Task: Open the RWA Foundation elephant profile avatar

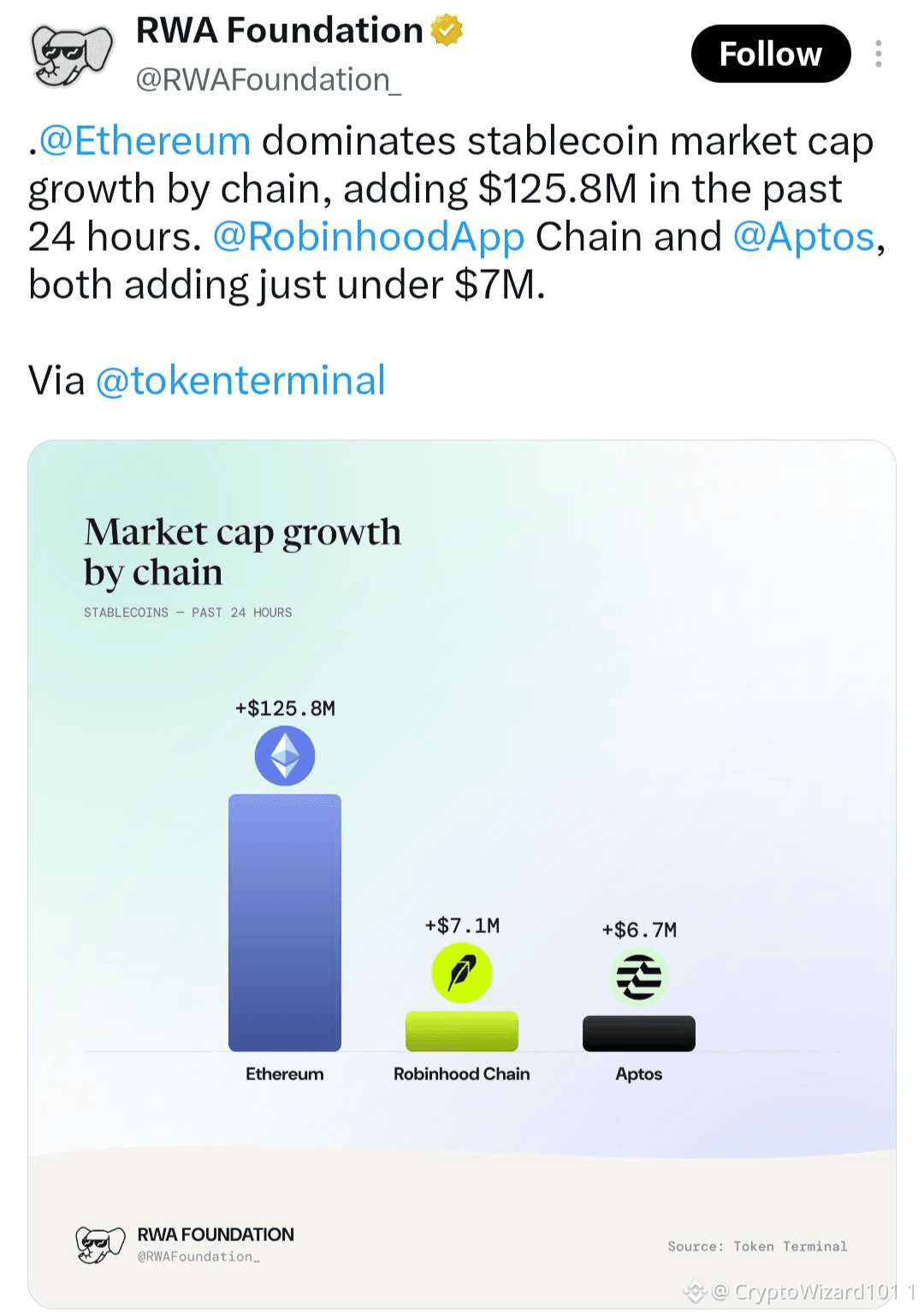Action: [x=72, y=56]
